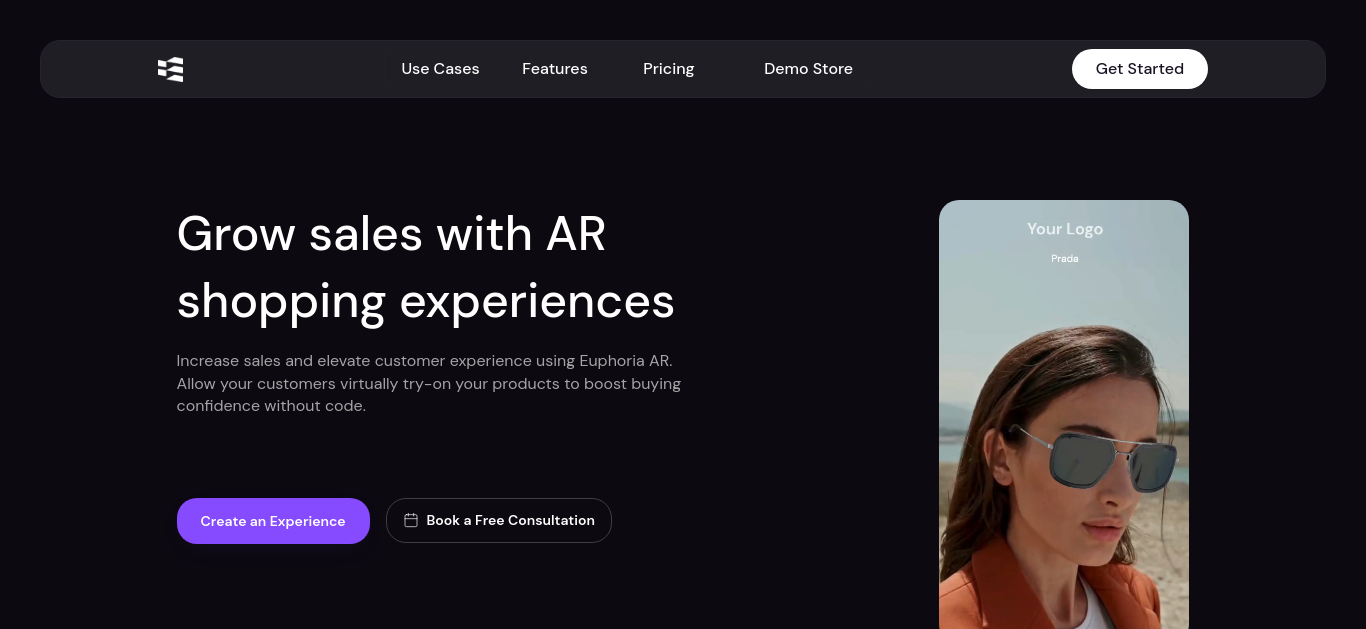This screenshot has width=1366, height=629.
Task: Click the 'Increase sales and elevate' description paragraph
Action: [x=429, y=383]
